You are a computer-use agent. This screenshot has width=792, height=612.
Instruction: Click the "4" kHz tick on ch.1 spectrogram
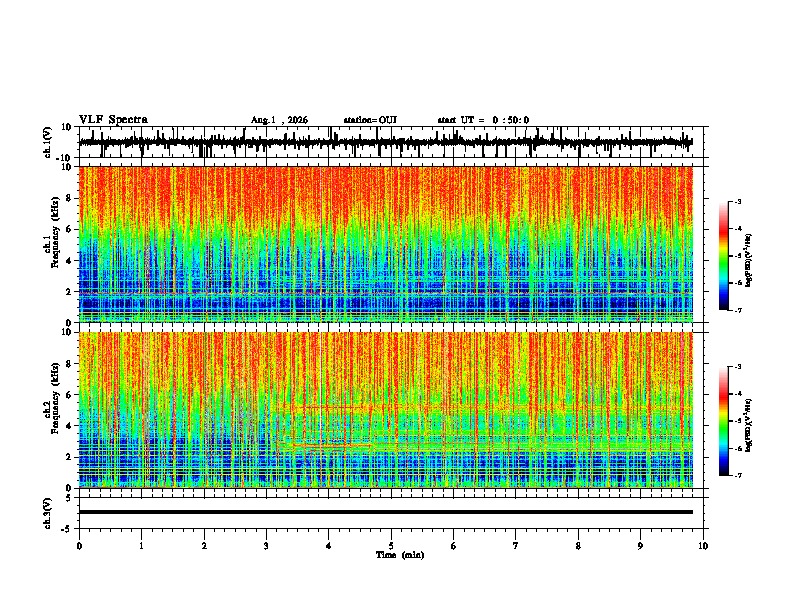coord(70,261)
